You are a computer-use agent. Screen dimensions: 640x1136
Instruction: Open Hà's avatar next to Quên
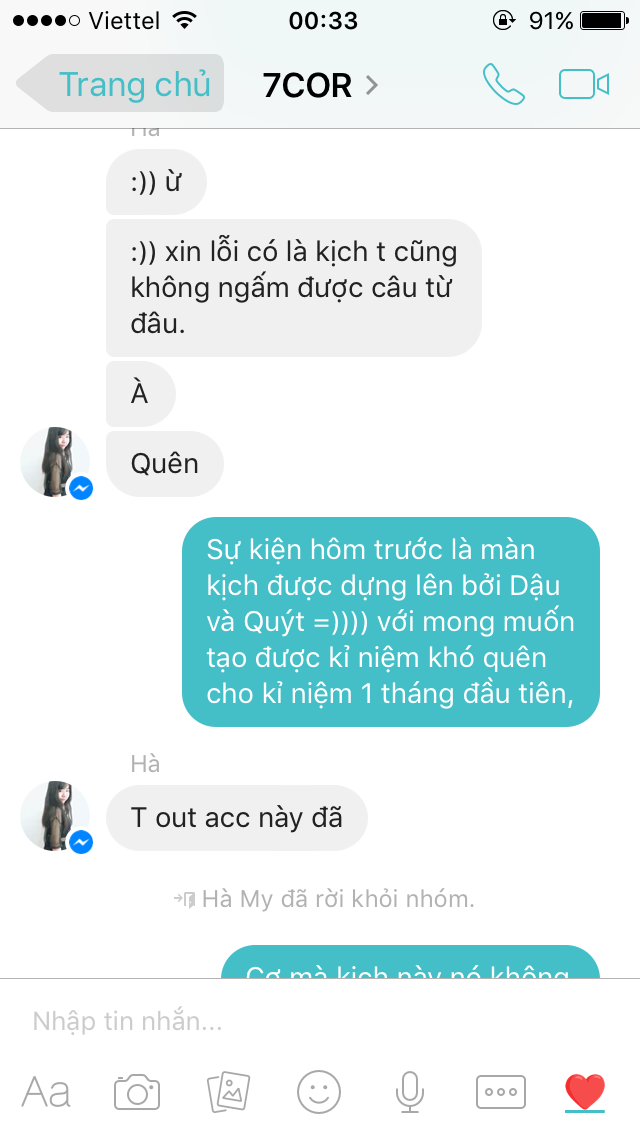(56, 462)
